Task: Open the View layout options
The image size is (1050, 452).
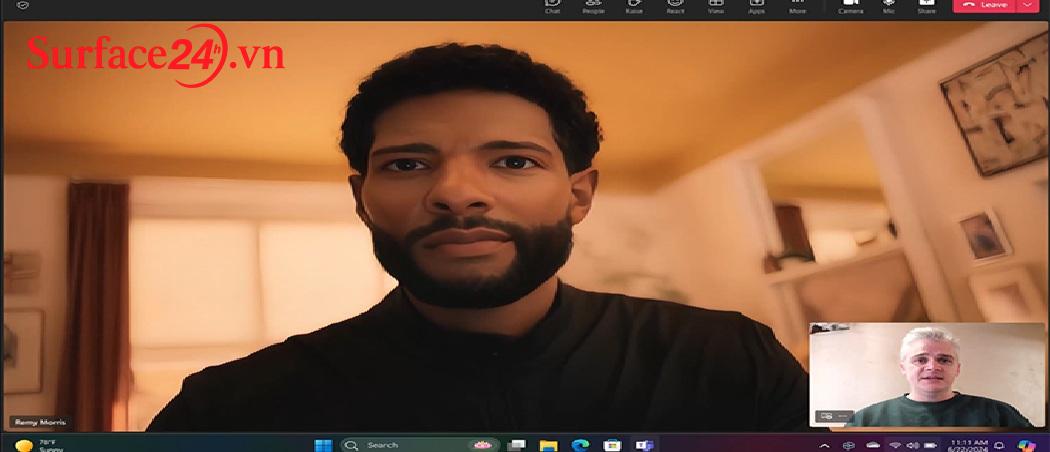Action: [716, 6]
